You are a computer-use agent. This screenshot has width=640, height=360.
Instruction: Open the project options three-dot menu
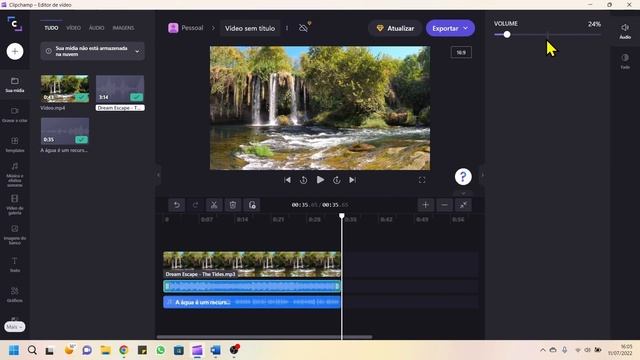tap(287, 28)
